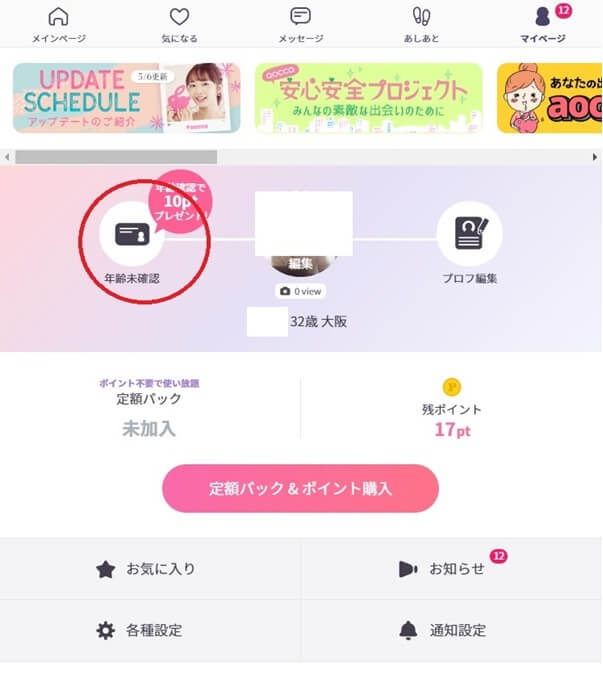Screen dimensions: 603x700
Task: Click the 編集 label on profile photo
Action: pos(300,264)
